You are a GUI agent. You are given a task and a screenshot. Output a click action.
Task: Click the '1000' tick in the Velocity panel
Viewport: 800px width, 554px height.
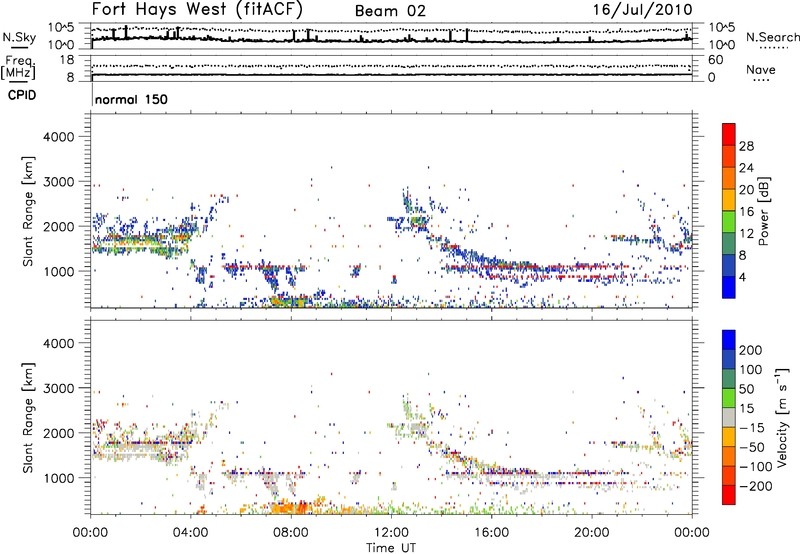pyautogui.click(x=59, y=478)
